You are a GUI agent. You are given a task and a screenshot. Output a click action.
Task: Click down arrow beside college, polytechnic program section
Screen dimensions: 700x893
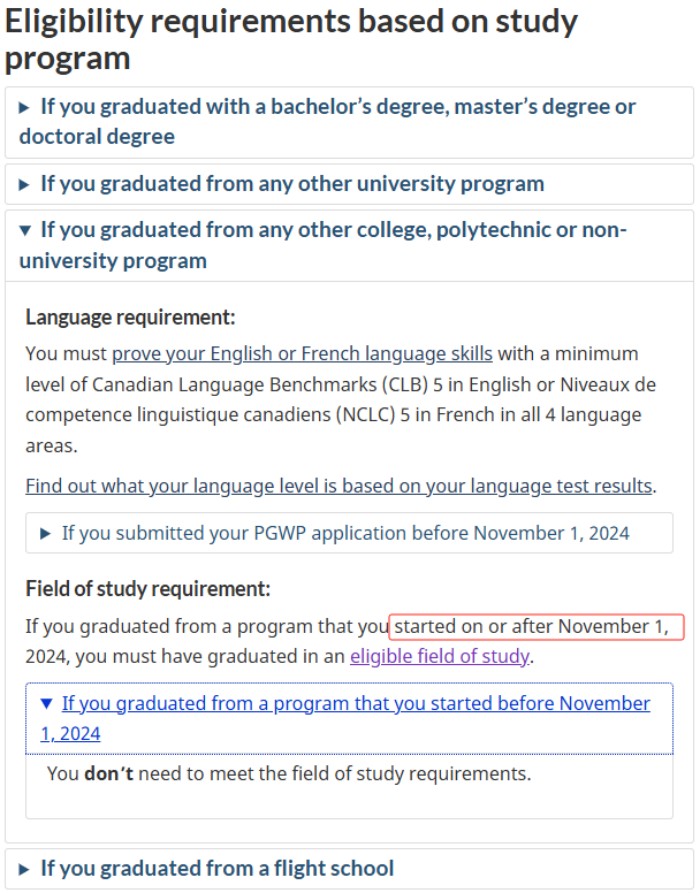coord(25,230)
